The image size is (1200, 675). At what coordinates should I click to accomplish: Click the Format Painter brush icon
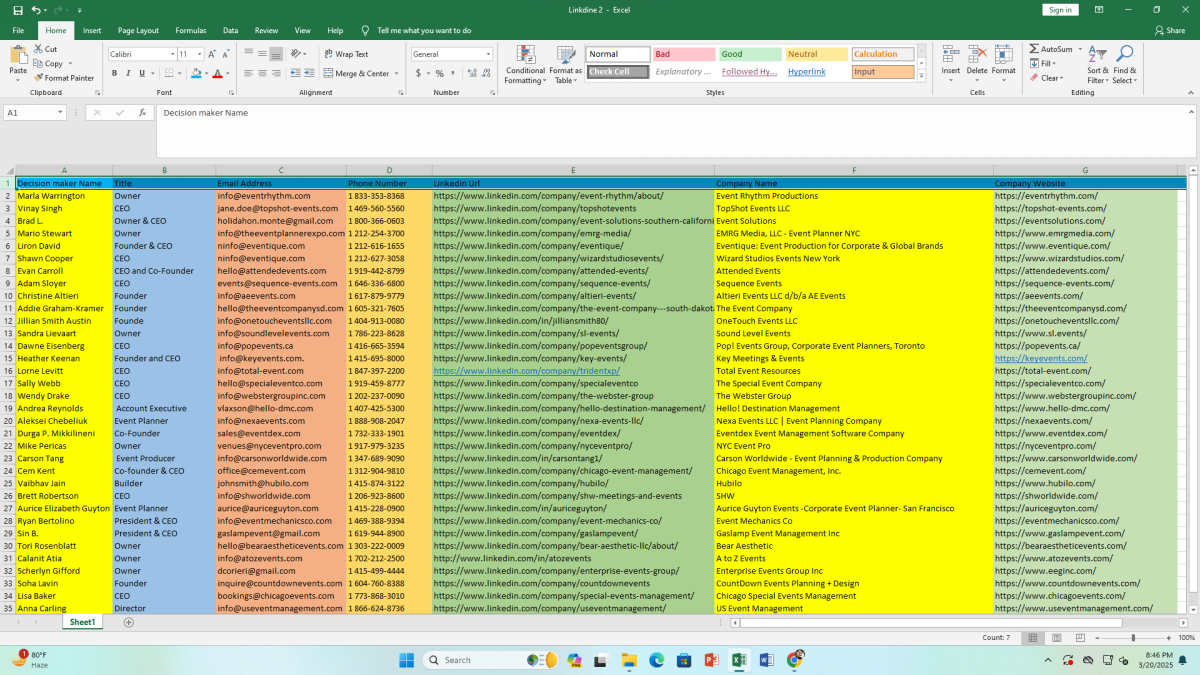click(38, 78)
